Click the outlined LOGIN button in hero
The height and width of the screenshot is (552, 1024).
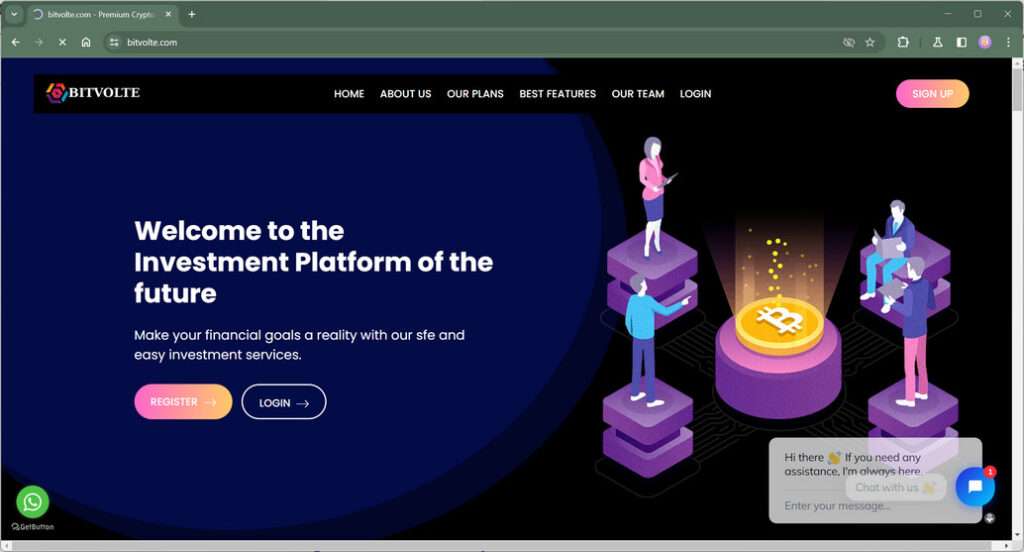pyautogui.click(x=283, y=402)
